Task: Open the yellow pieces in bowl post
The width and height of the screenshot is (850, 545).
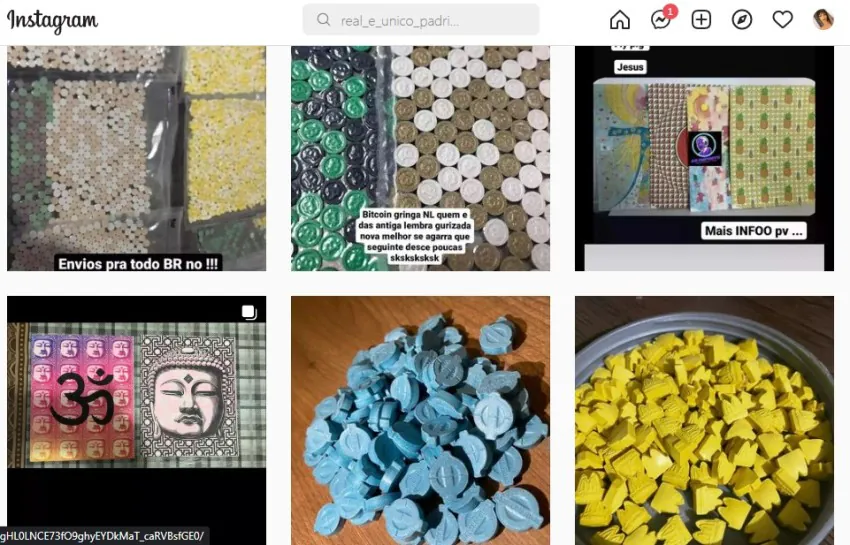Action: 704,420
